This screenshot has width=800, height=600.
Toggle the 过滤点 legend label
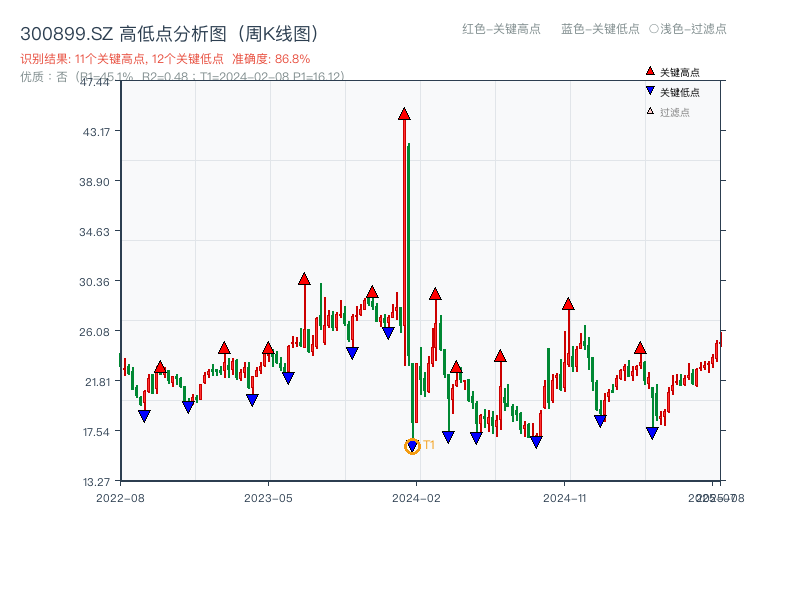point(674,112)
